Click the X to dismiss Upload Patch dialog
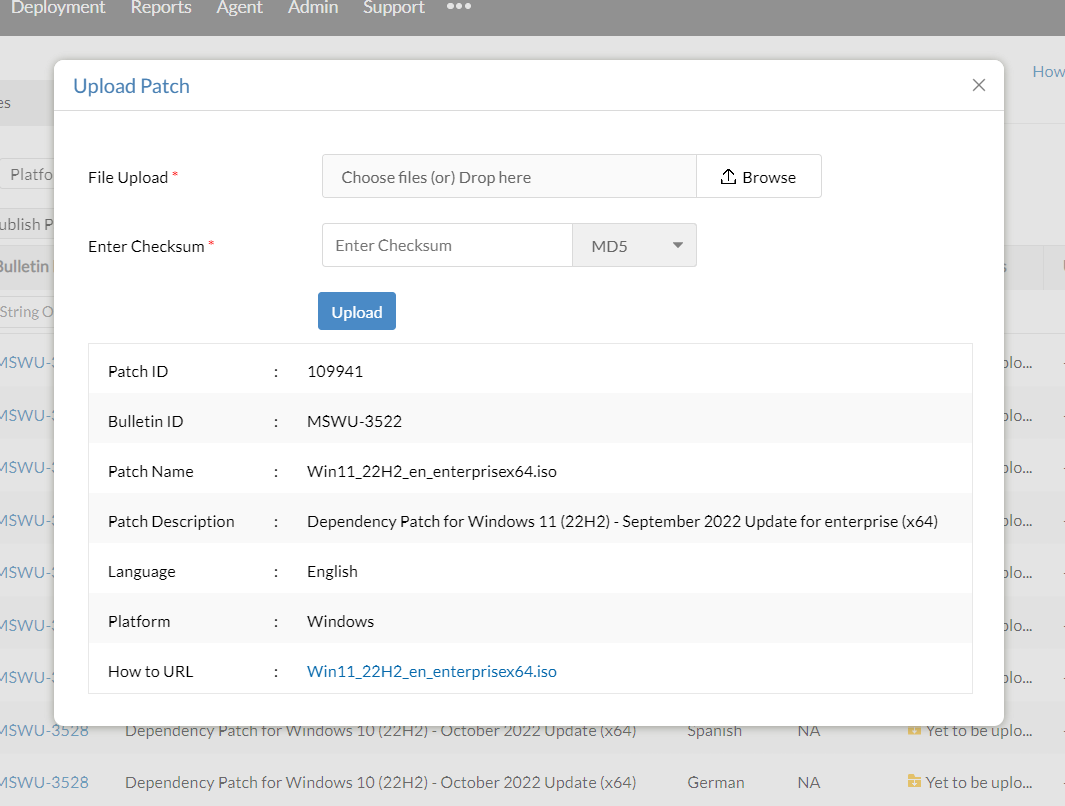1065x806 pixels. [x=978, y=85]
